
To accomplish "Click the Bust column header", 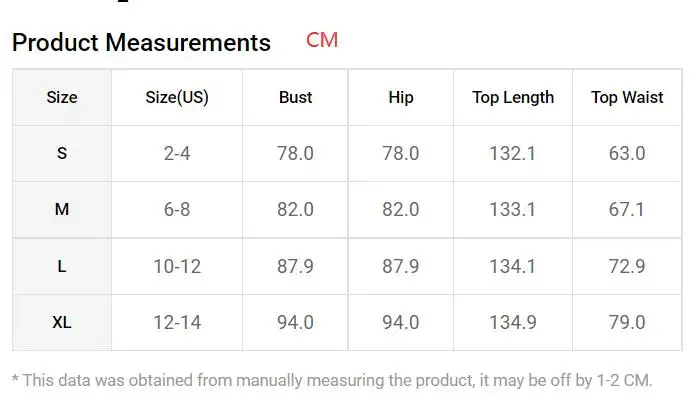I will coord(295,97).
